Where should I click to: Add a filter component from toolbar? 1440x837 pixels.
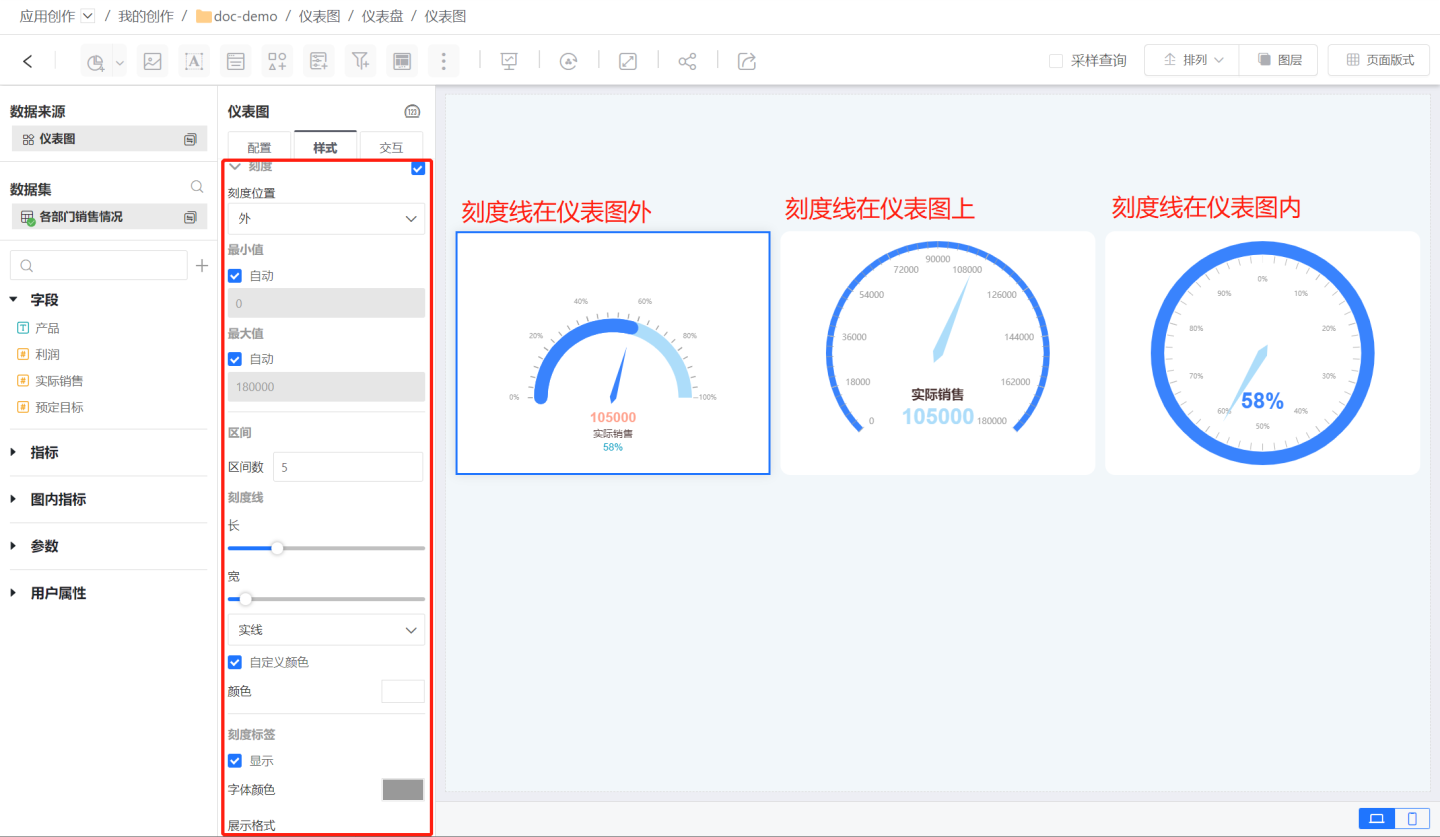tap(360, 61)
